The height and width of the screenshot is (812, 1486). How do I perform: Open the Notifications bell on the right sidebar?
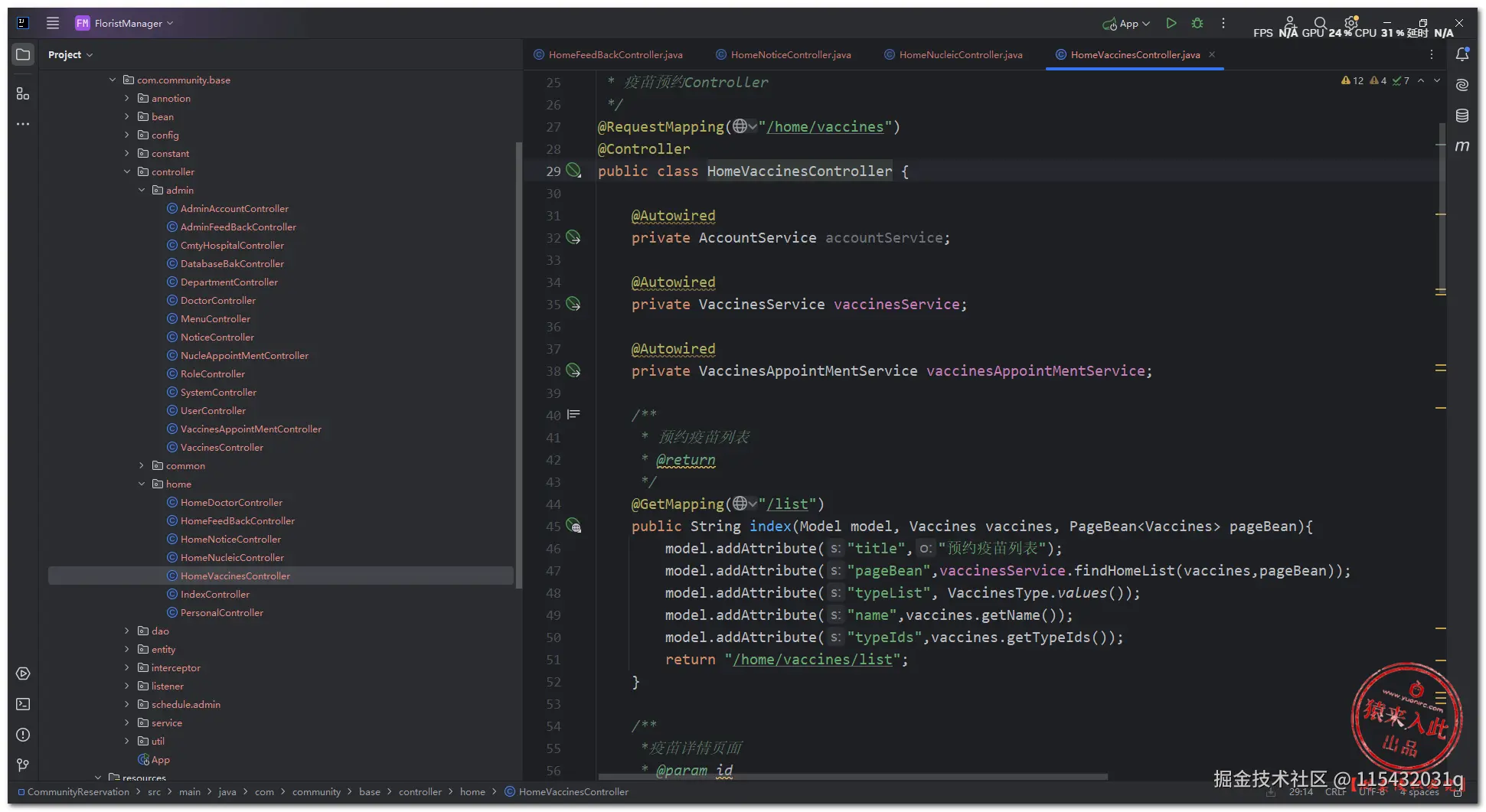pos(1462,54)
